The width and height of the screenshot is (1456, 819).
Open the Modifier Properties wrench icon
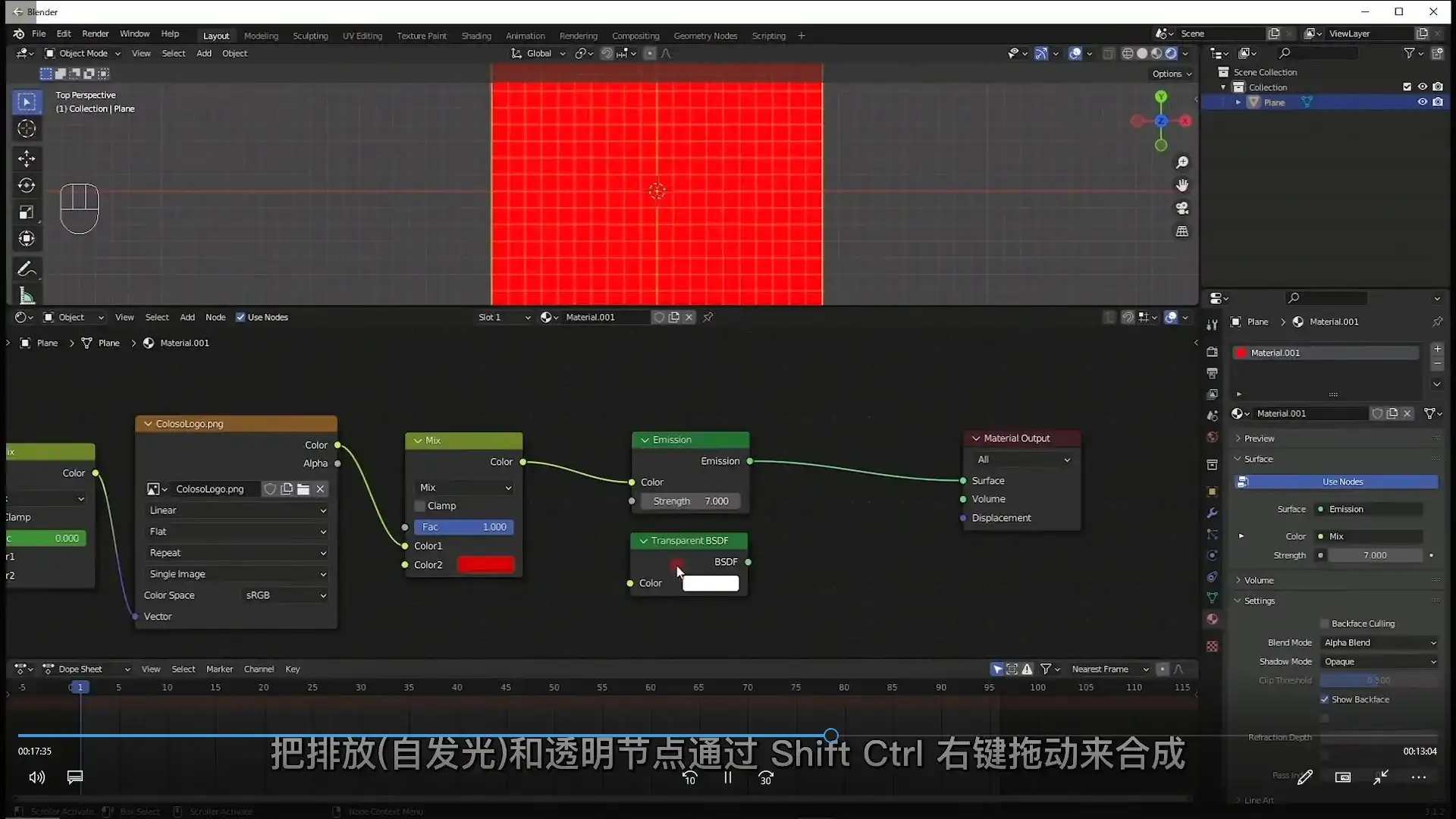1212,513
